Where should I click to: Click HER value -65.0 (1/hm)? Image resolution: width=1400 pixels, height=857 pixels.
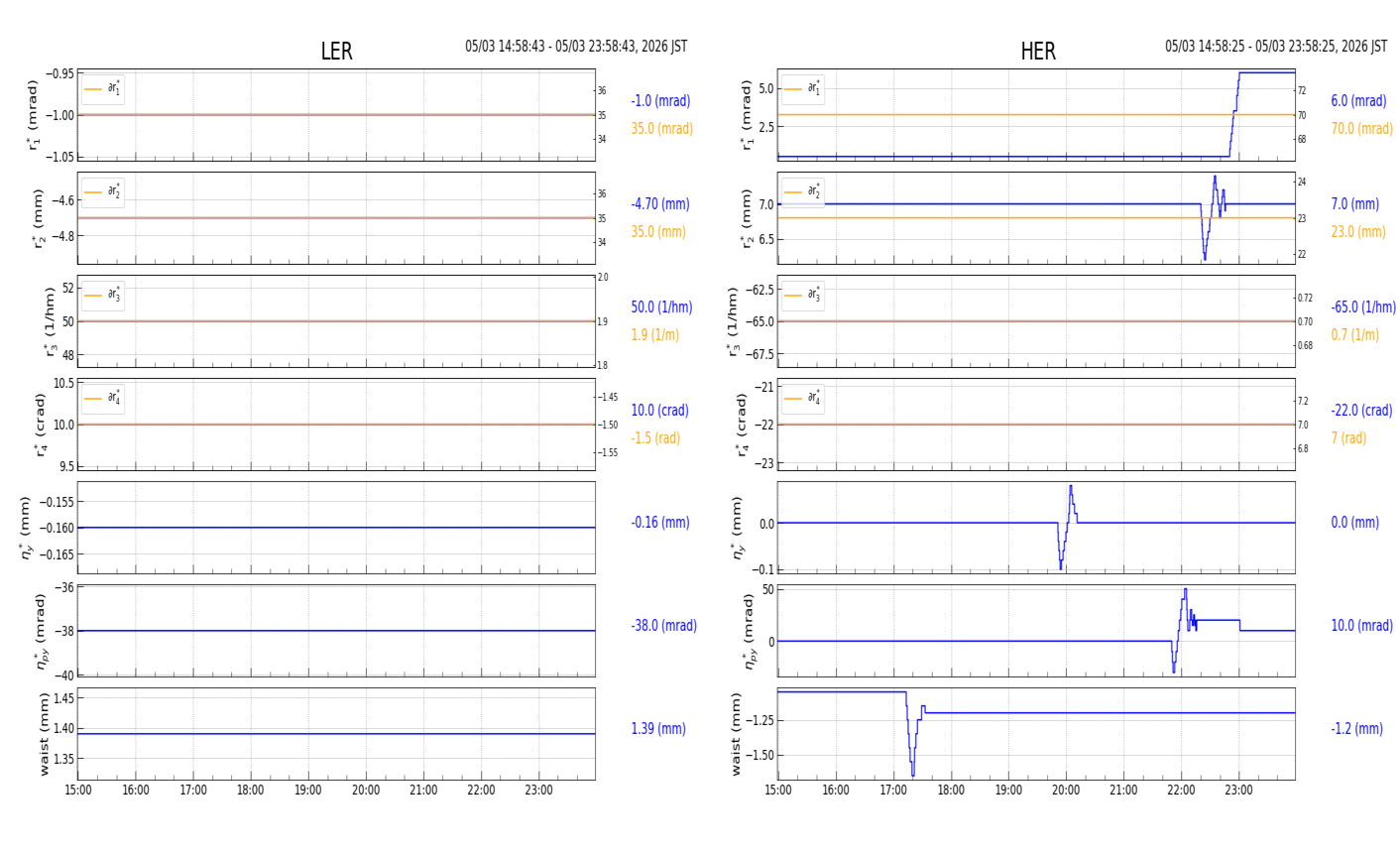pos(1363,307)
